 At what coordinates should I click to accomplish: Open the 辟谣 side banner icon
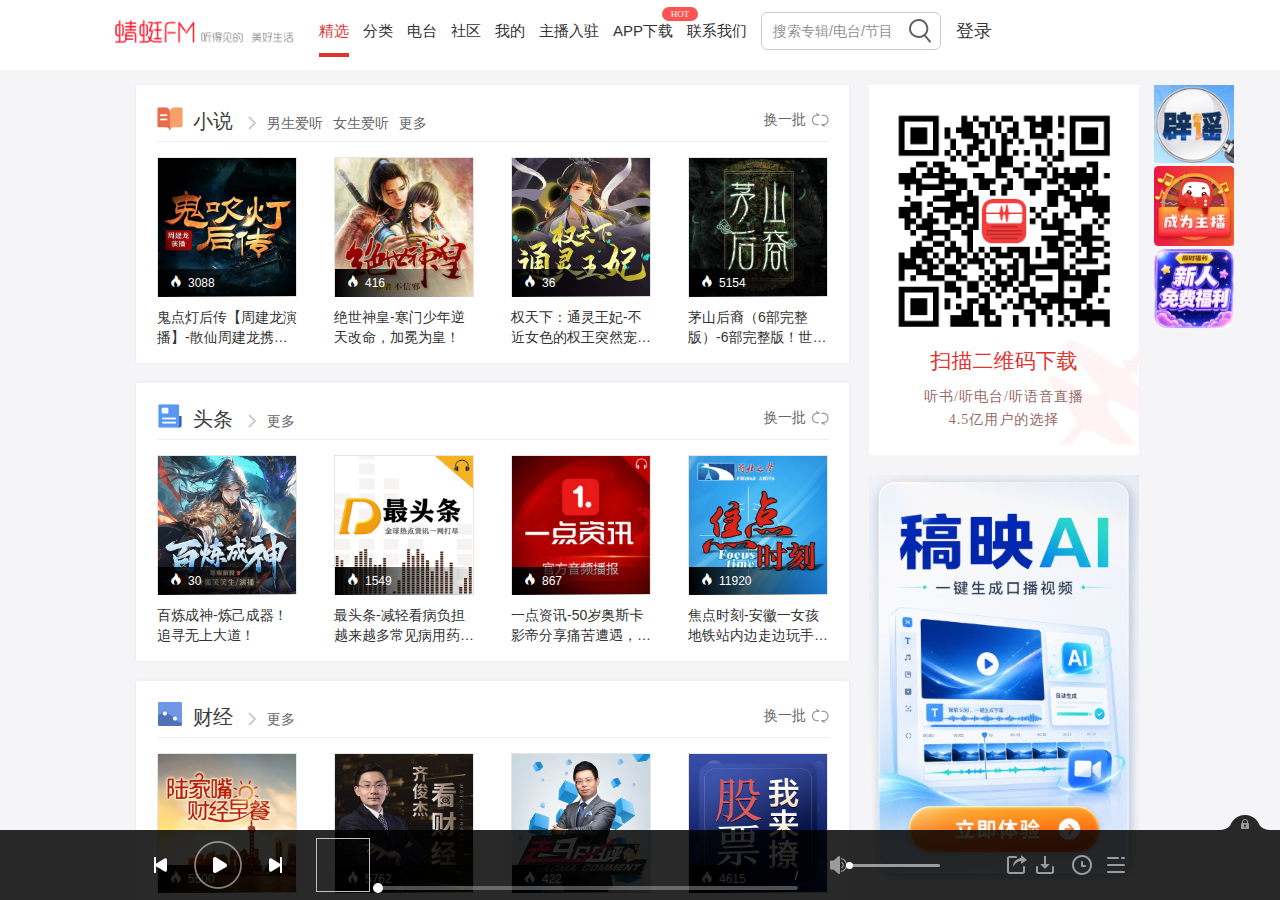click(x=1194, y=124)
